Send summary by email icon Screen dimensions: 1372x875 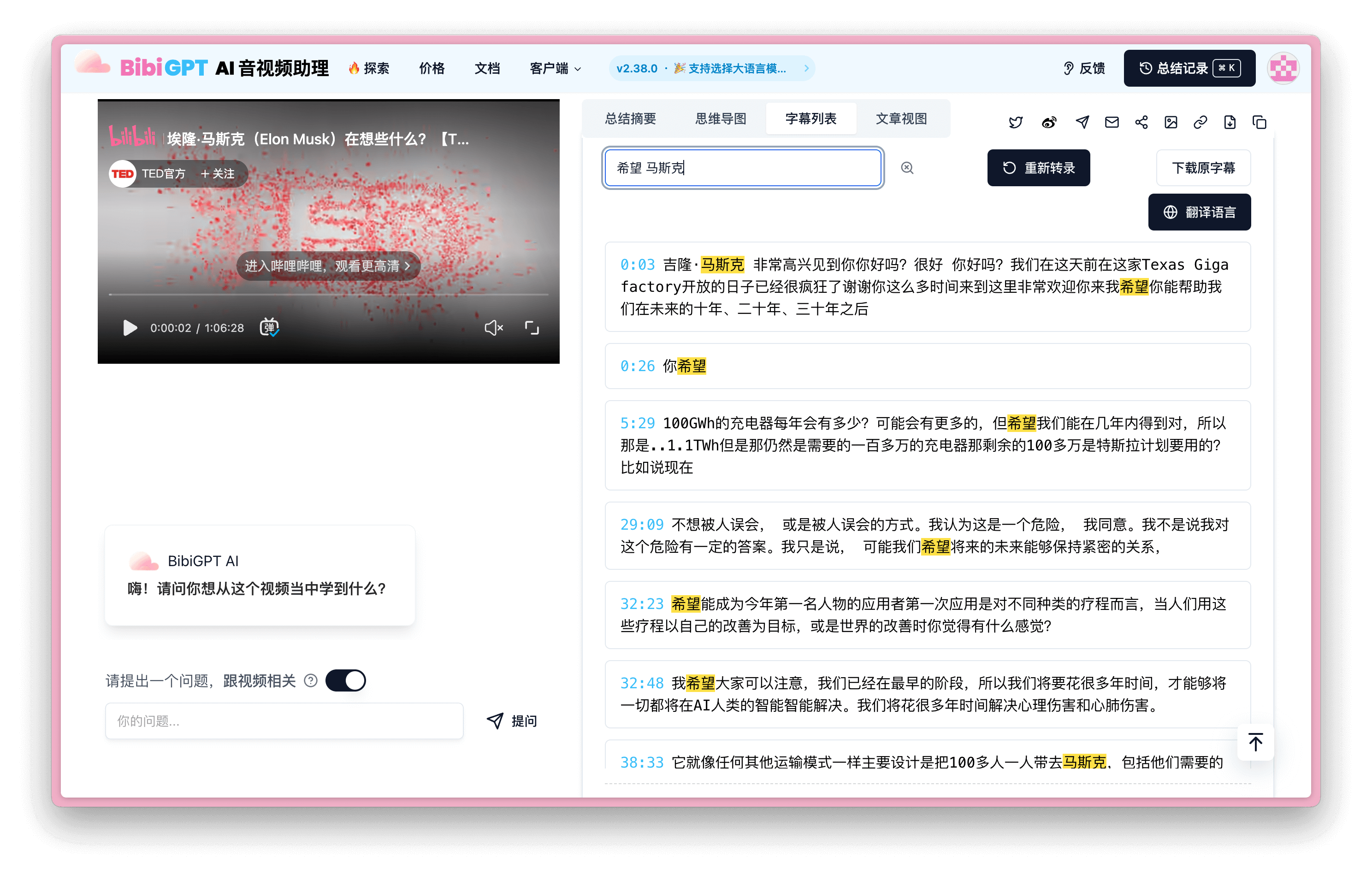click(1112, 122)
